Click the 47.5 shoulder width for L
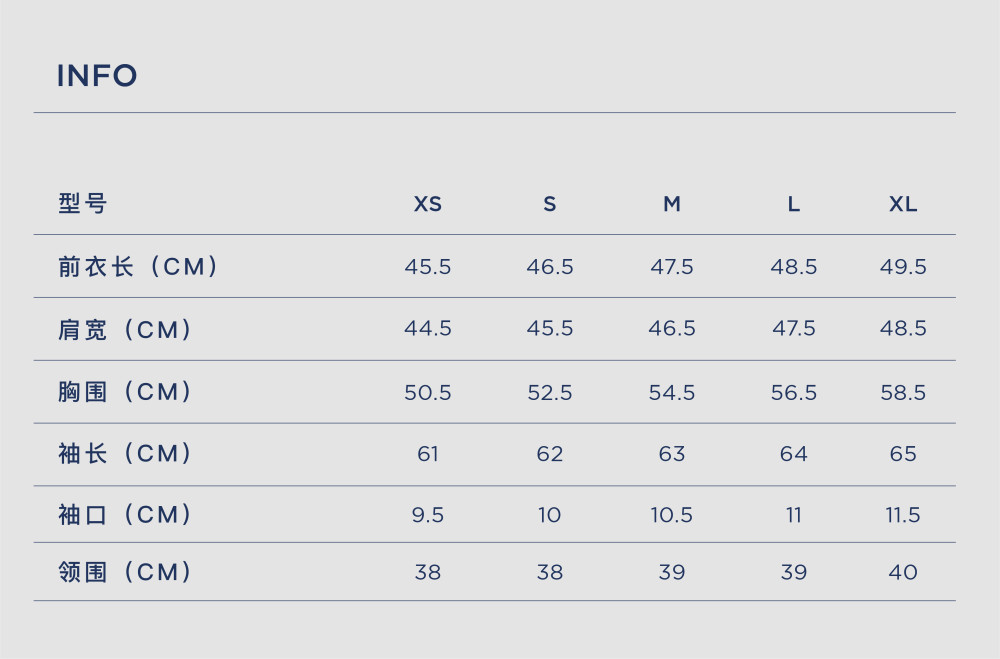 [793, 329]
